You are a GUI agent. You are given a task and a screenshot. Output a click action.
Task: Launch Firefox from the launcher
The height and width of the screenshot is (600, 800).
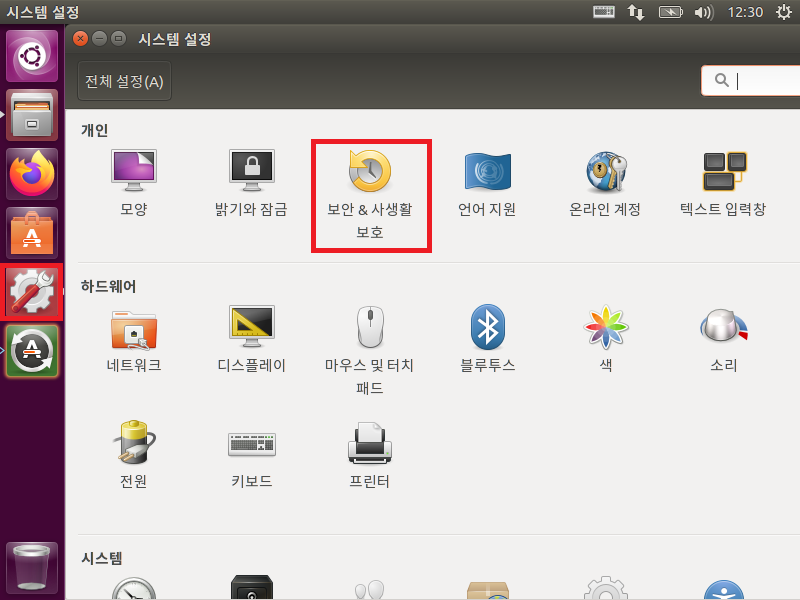(x=32, y=174)
